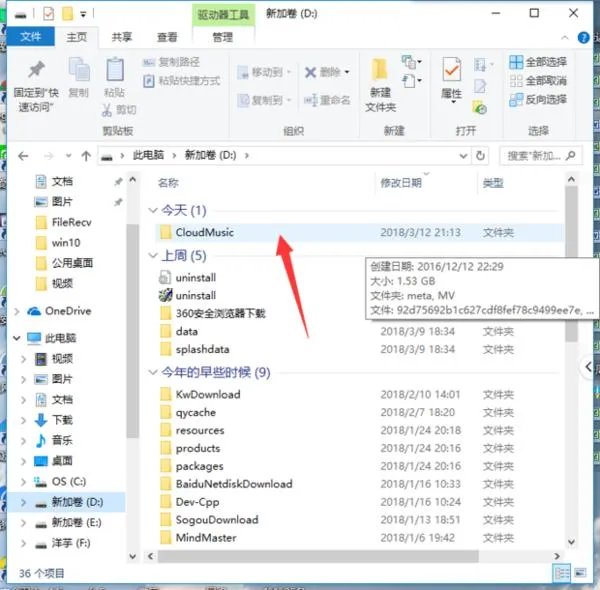Click the Pin to Quick access icon
The image size is (600, 590).
pos(36,70)
